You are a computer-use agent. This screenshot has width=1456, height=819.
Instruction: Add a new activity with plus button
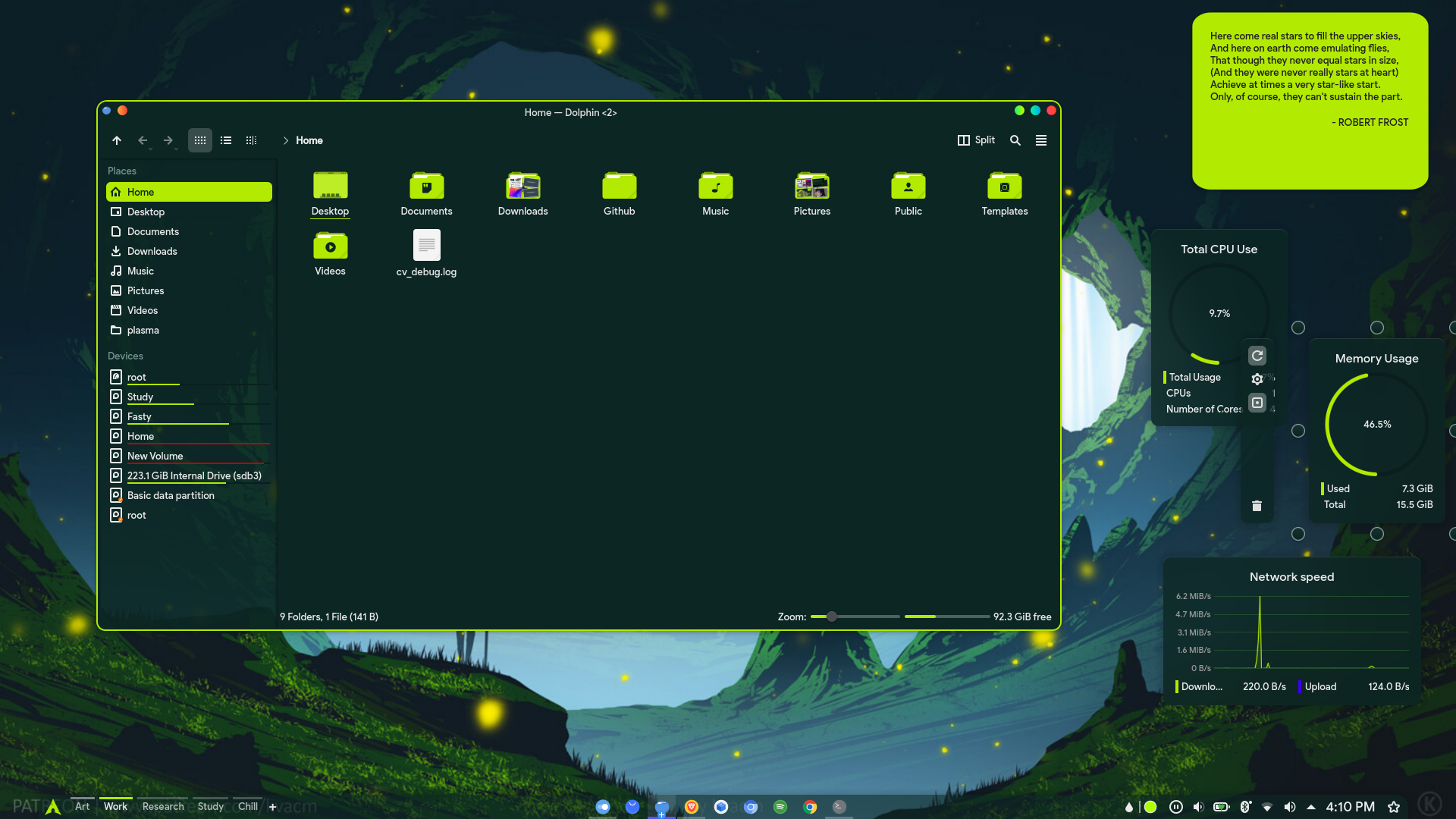point(273,807)
